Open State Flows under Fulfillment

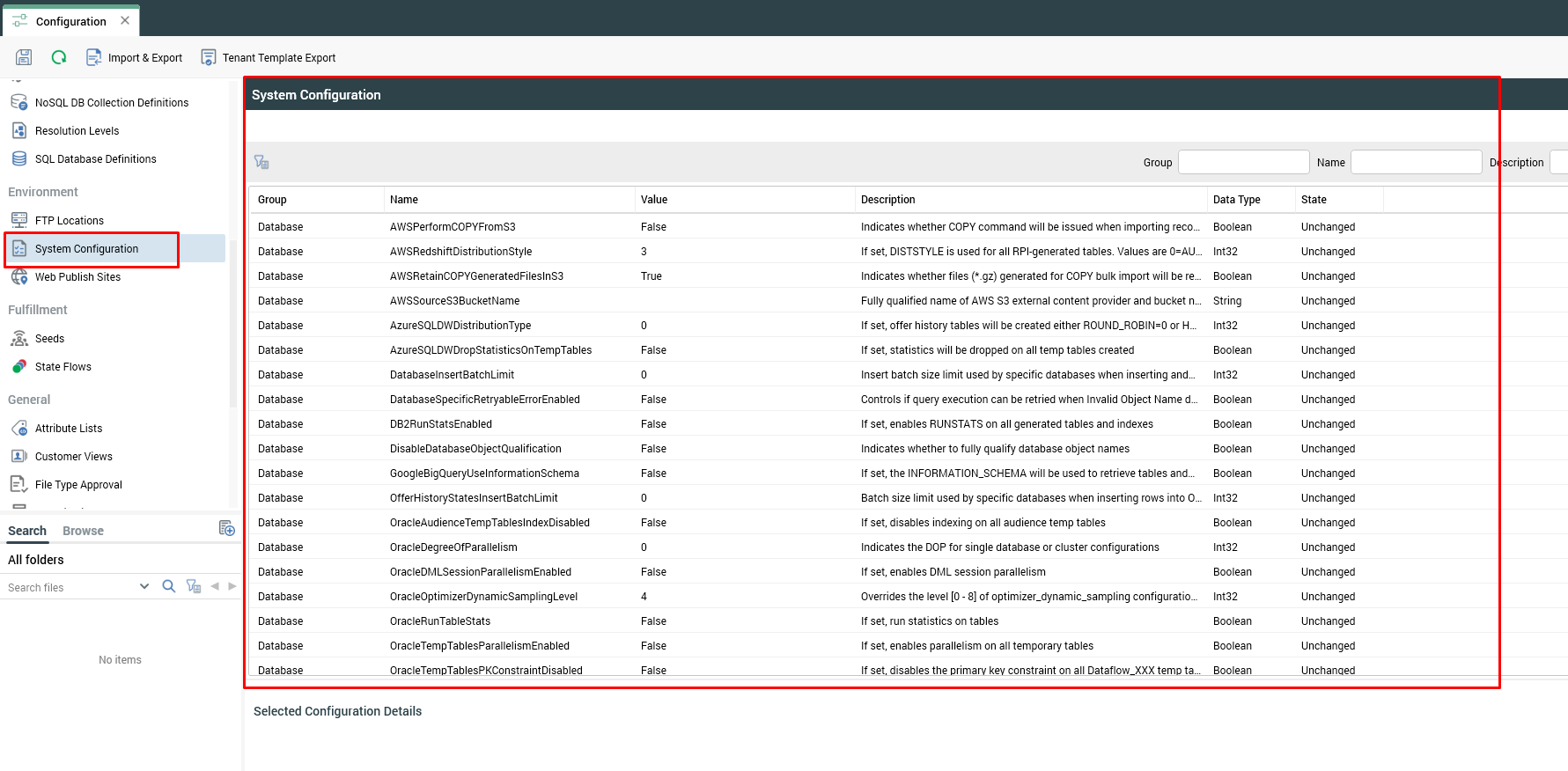(x=63, y=367)
